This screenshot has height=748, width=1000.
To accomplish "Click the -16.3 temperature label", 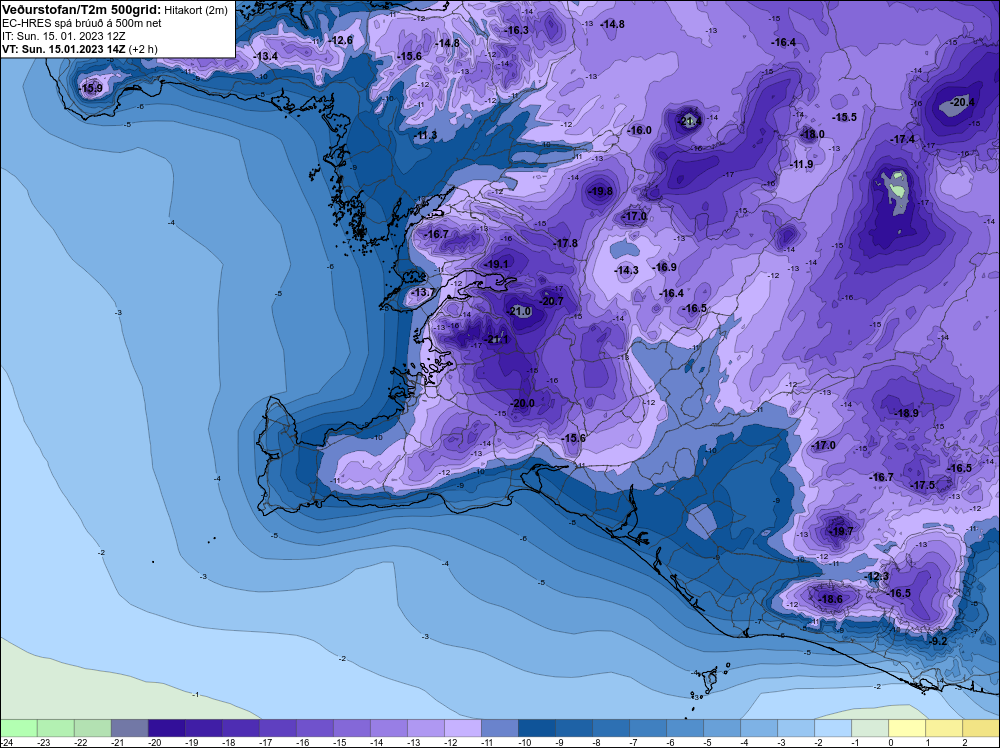I will (517, 30).
